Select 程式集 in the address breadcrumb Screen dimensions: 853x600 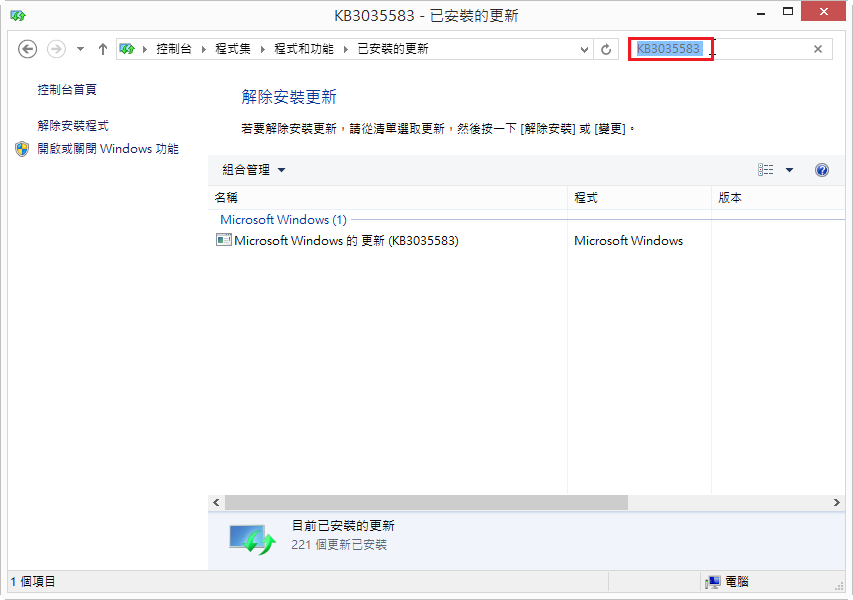pyautogui.click(x=233, y=49)
